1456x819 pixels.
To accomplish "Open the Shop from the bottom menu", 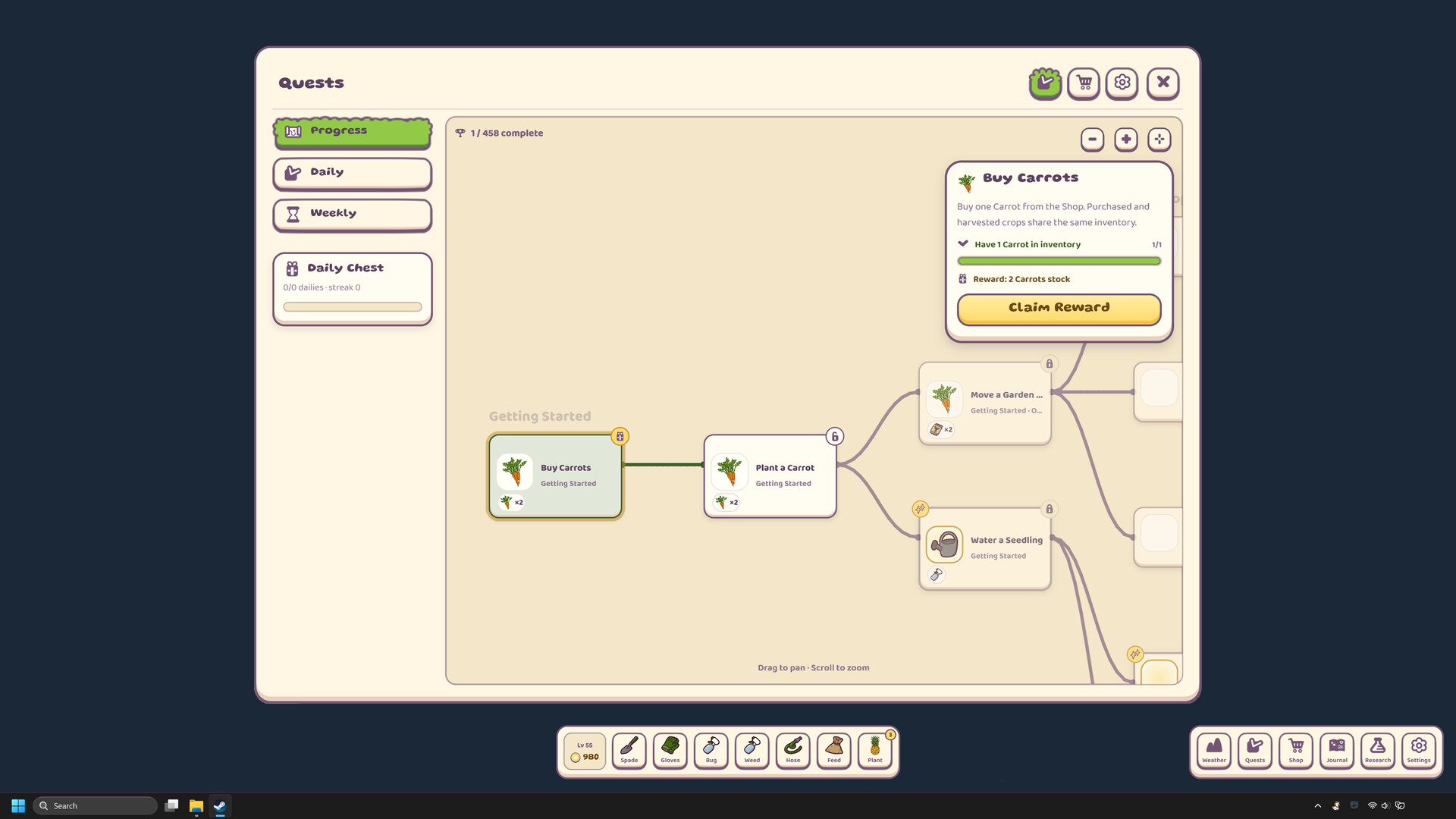I will tap(1296, 751).
